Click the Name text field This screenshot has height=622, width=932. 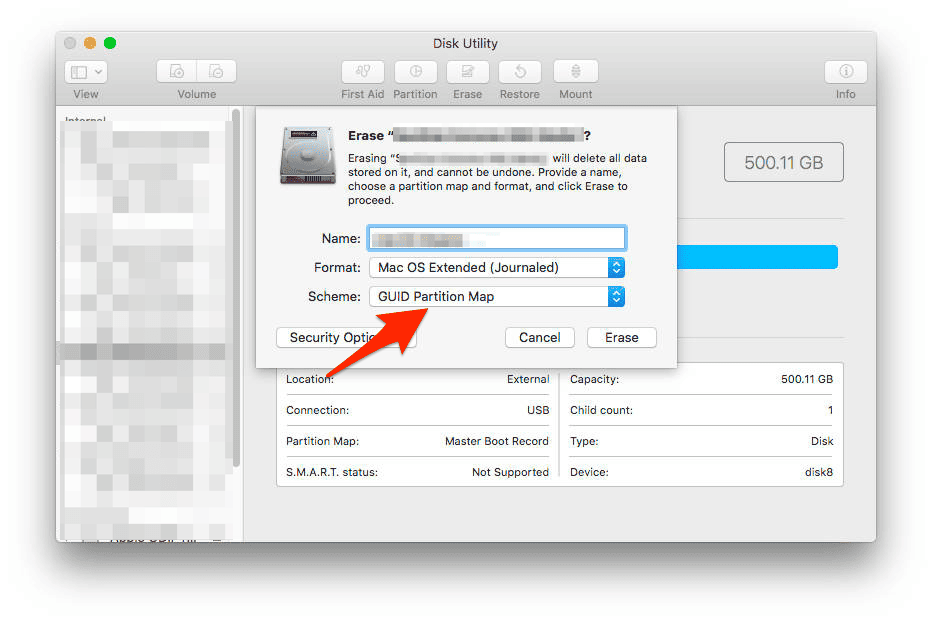497,238
